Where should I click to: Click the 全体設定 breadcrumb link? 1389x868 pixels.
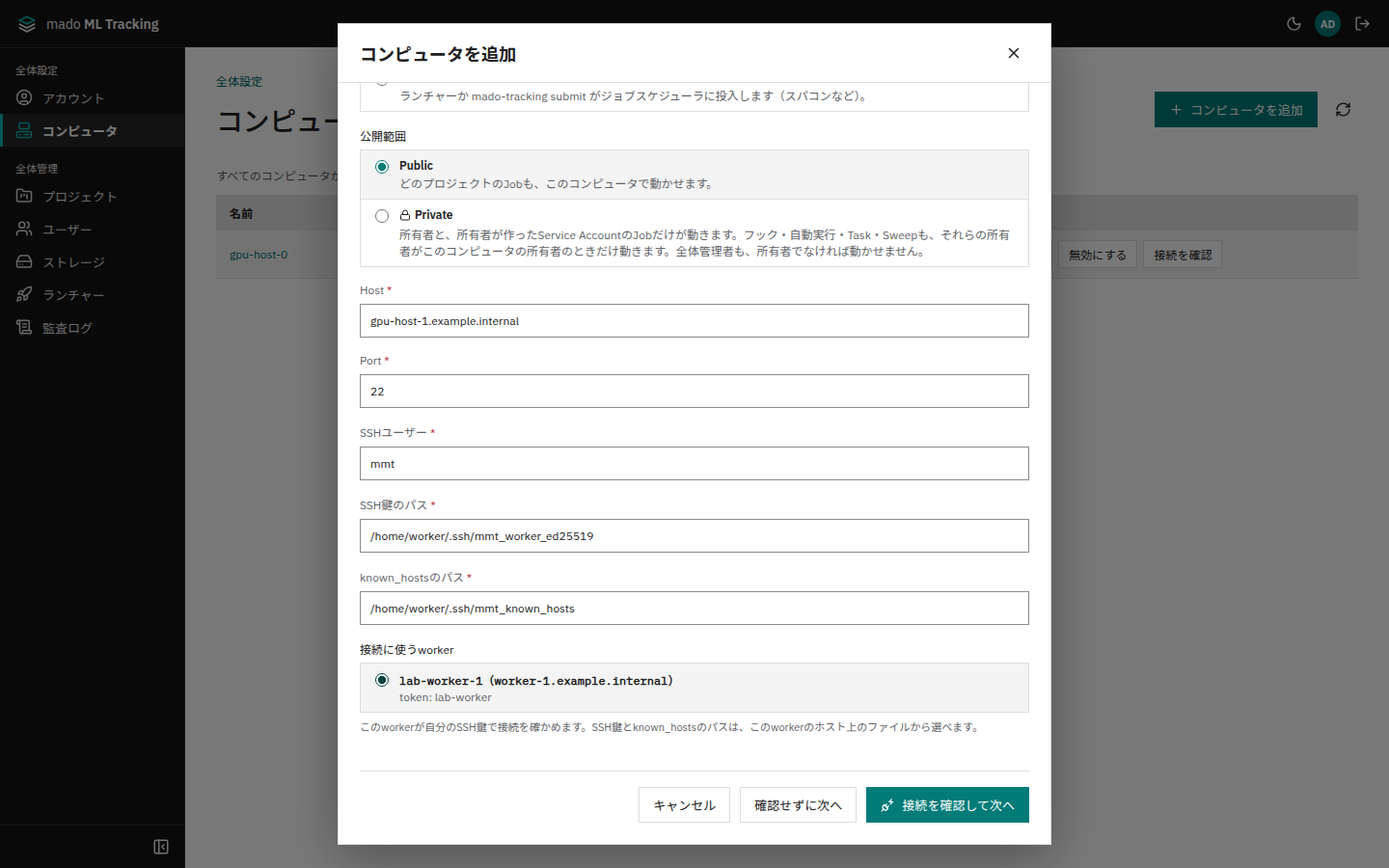239,82
